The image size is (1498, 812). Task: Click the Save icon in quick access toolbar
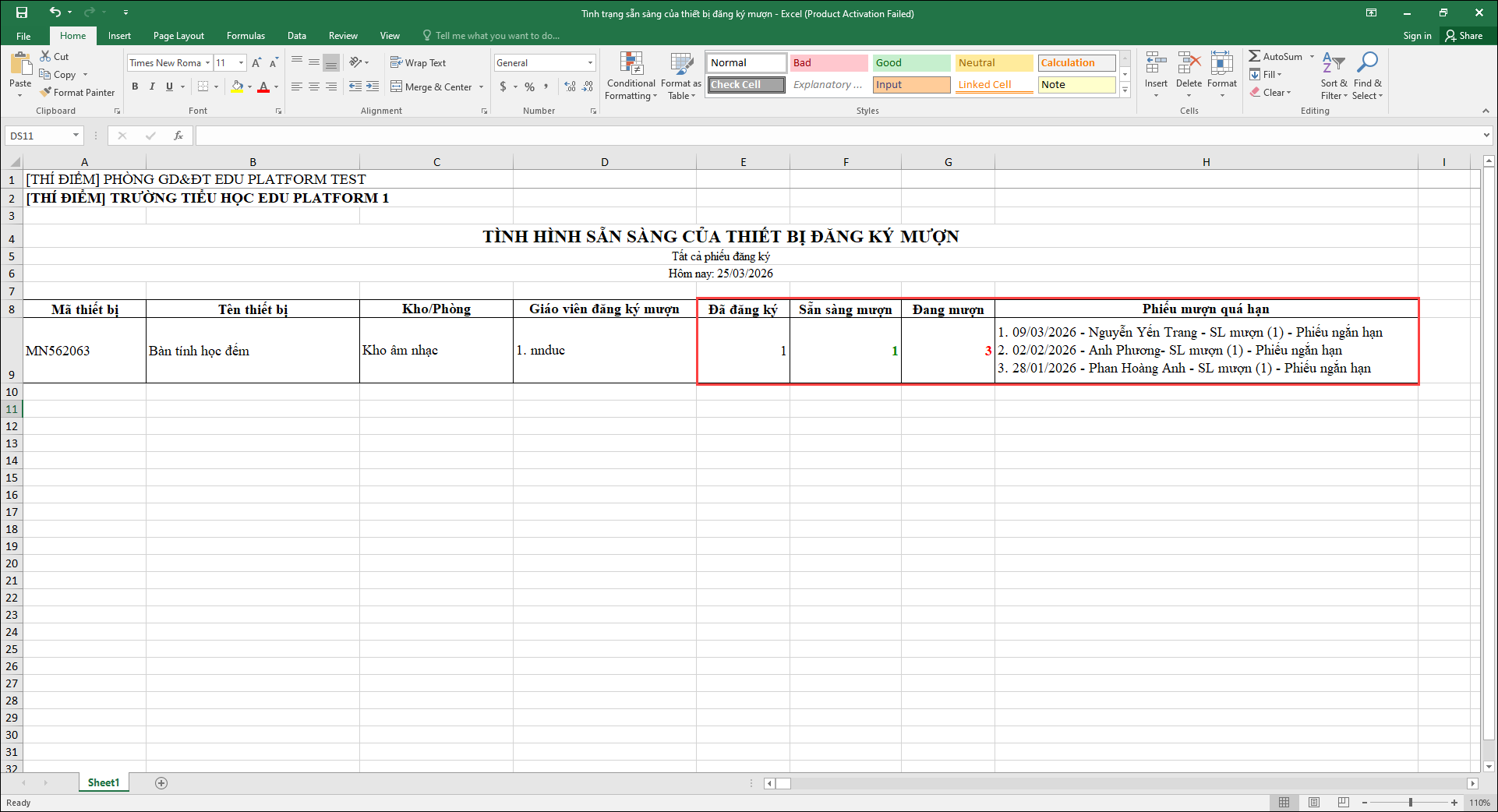(x=22, y=12)
